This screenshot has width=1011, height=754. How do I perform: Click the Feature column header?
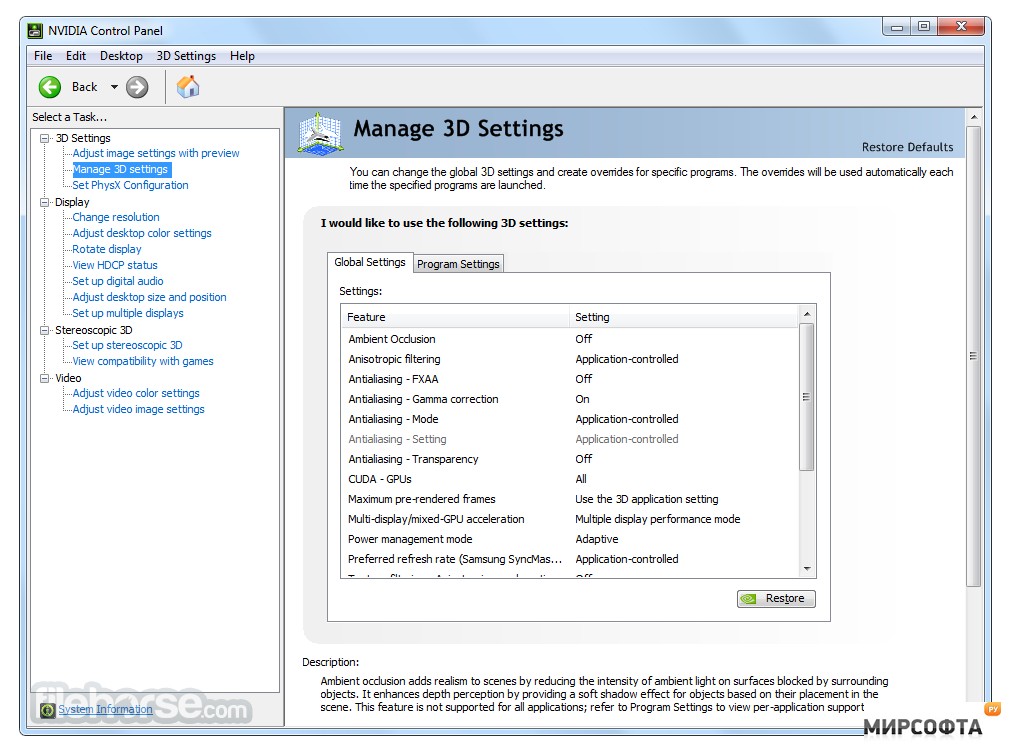[455, 317]
